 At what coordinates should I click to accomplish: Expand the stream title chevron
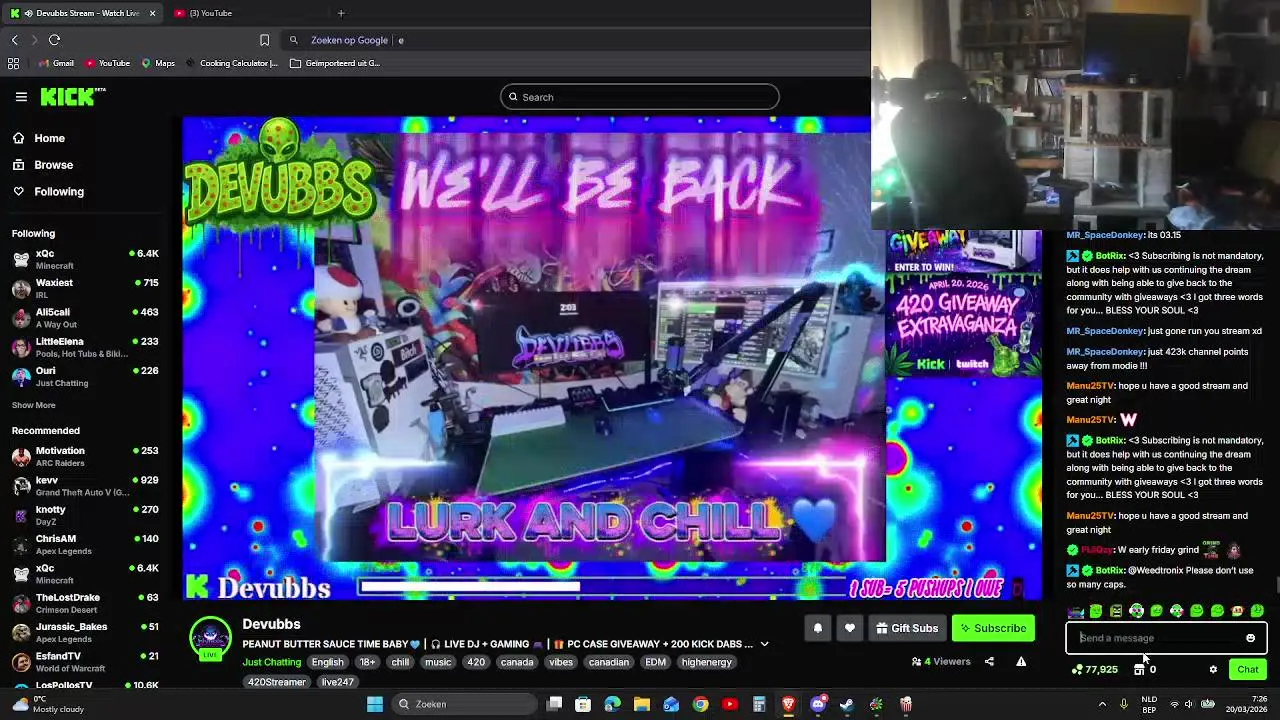(764, 644)
